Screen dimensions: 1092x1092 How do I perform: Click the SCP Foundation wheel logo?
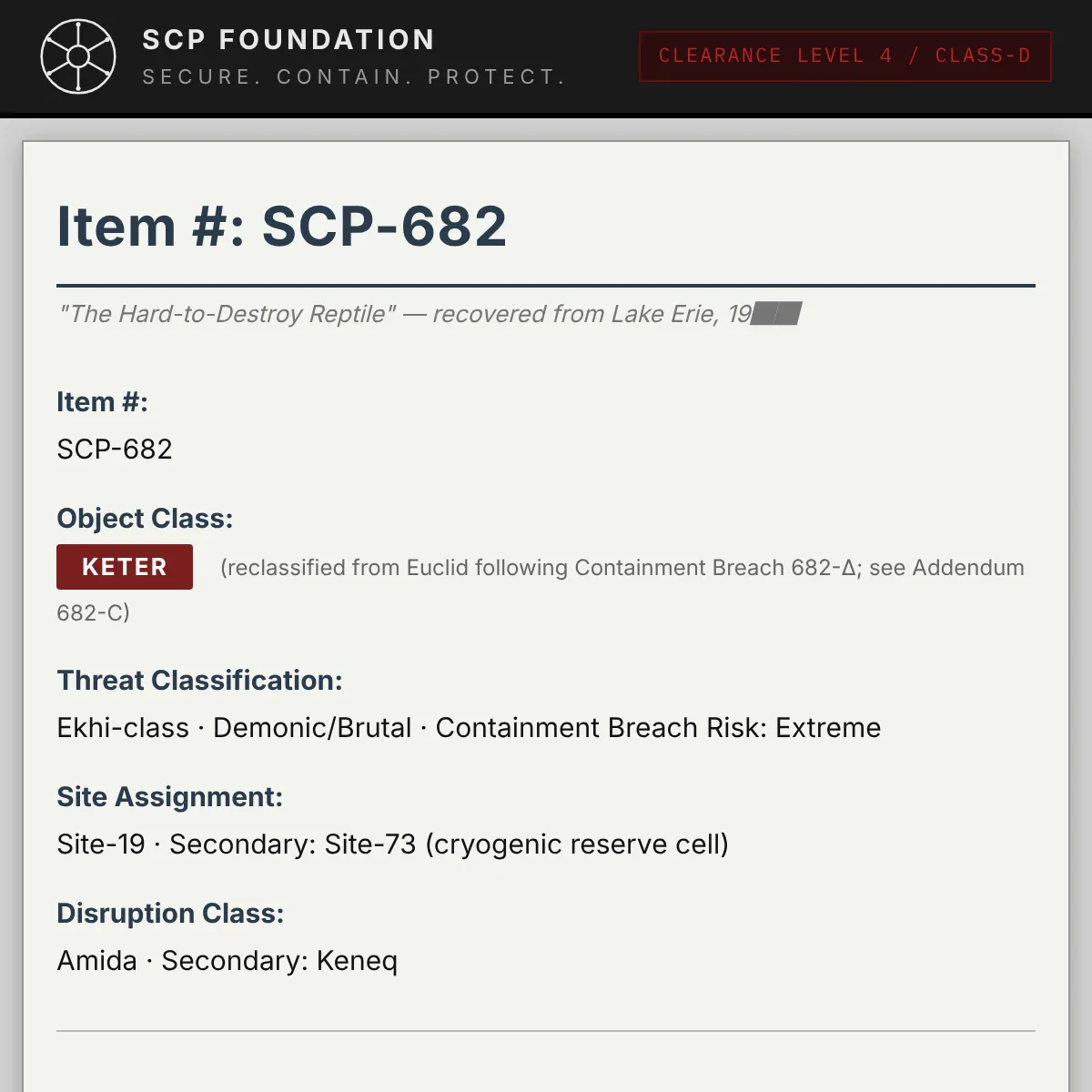point(78,56)
